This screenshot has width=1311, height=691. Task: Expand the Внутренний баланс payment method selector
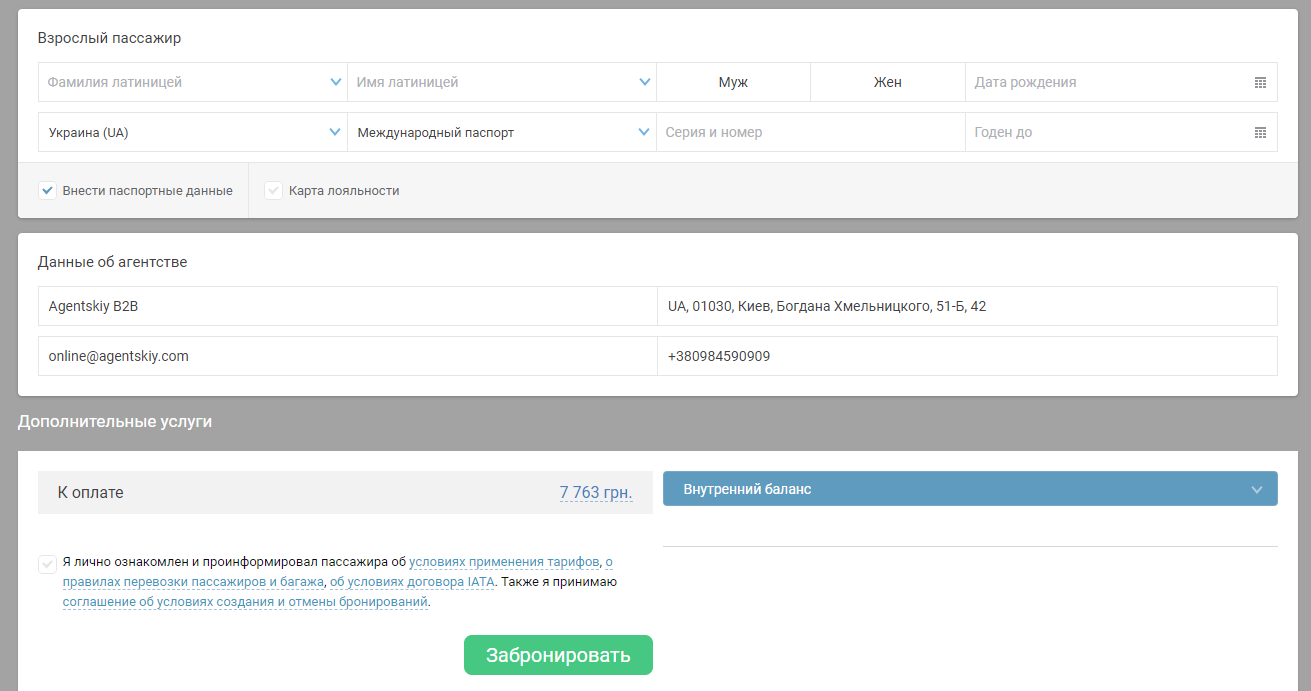pyautogui.click(x=969, y=489)
